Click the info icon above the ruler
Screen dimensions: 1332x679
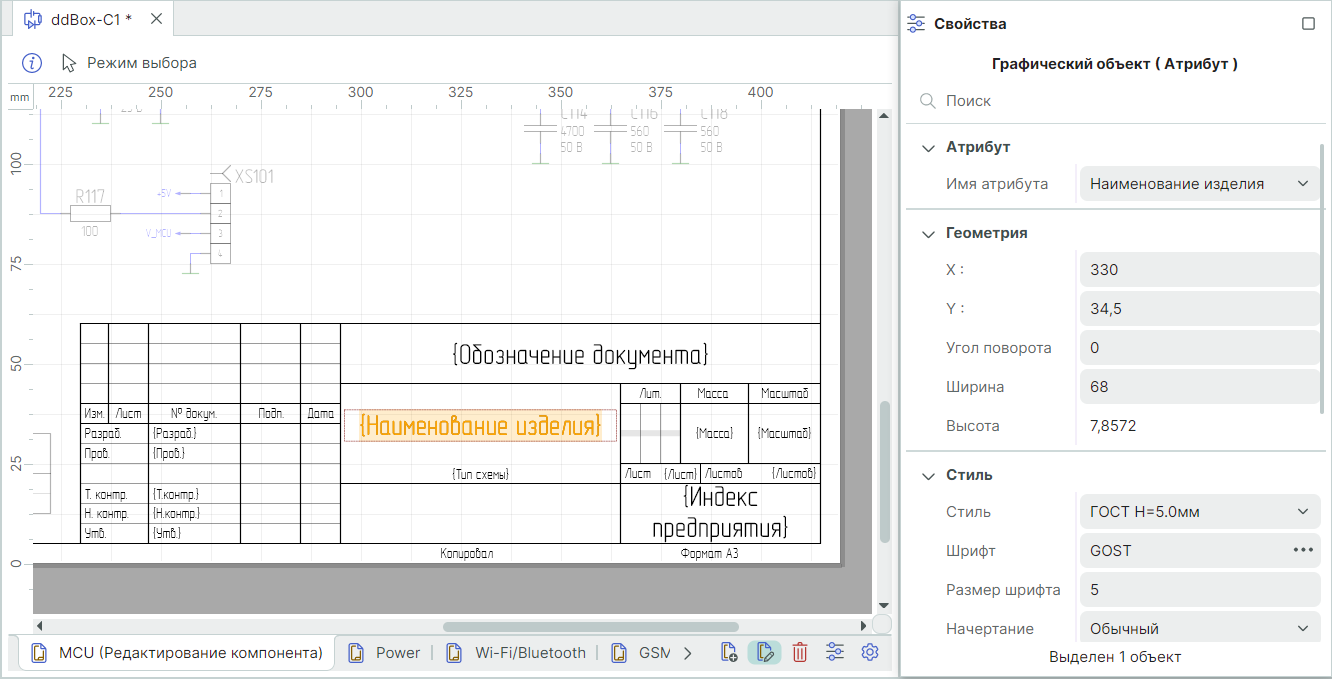pos(32,63)
